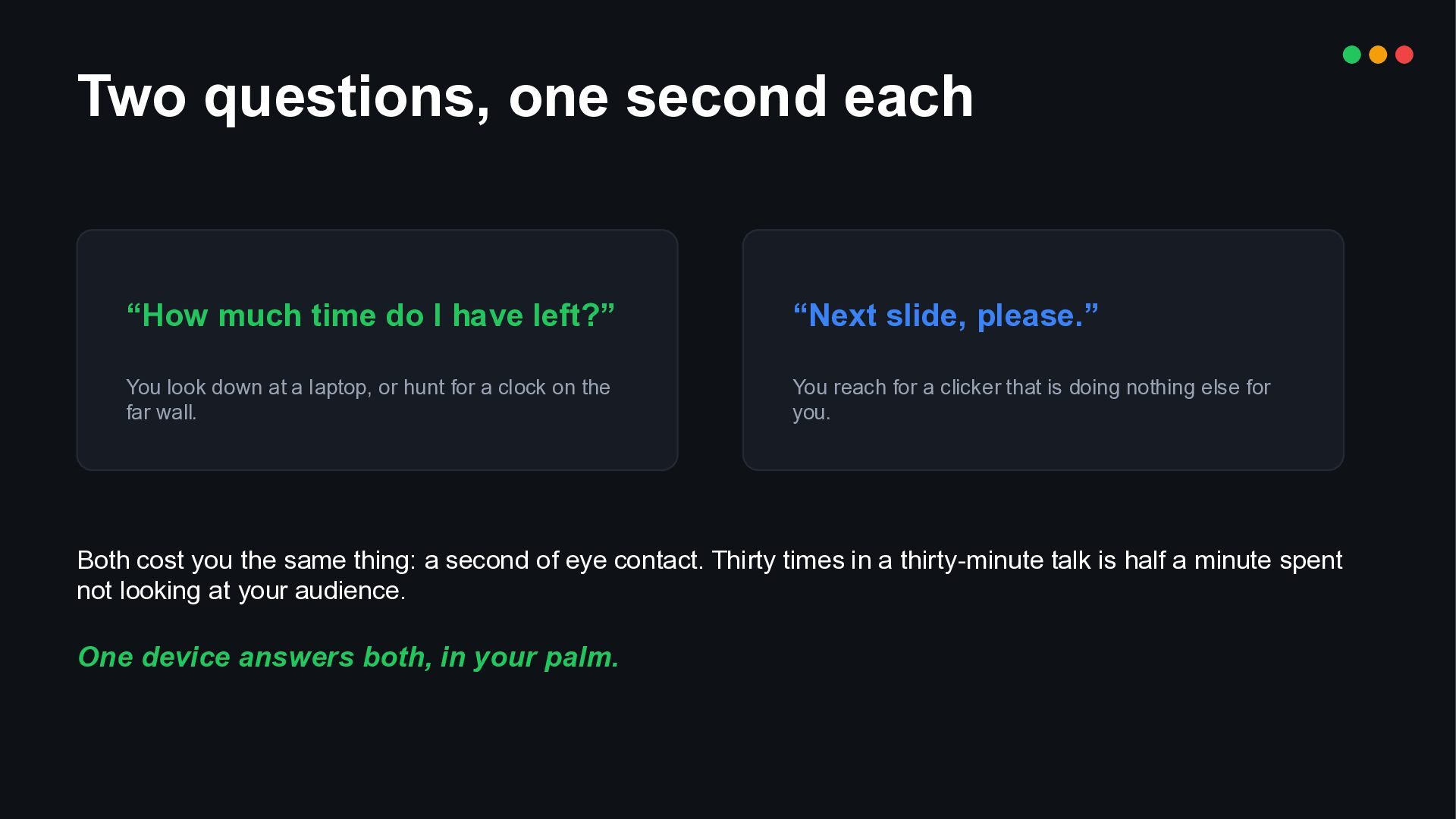Select the text about looking down at a laptop
1456x819 pixels.
368,400
